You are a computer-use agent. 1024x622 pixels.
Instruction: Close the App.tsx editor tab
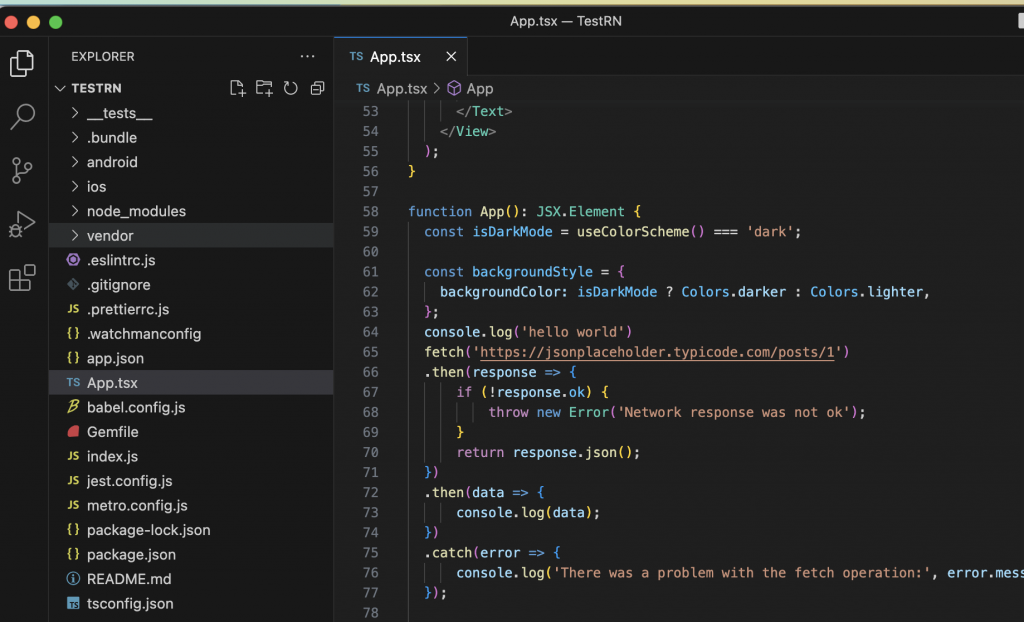click(451, 57)
